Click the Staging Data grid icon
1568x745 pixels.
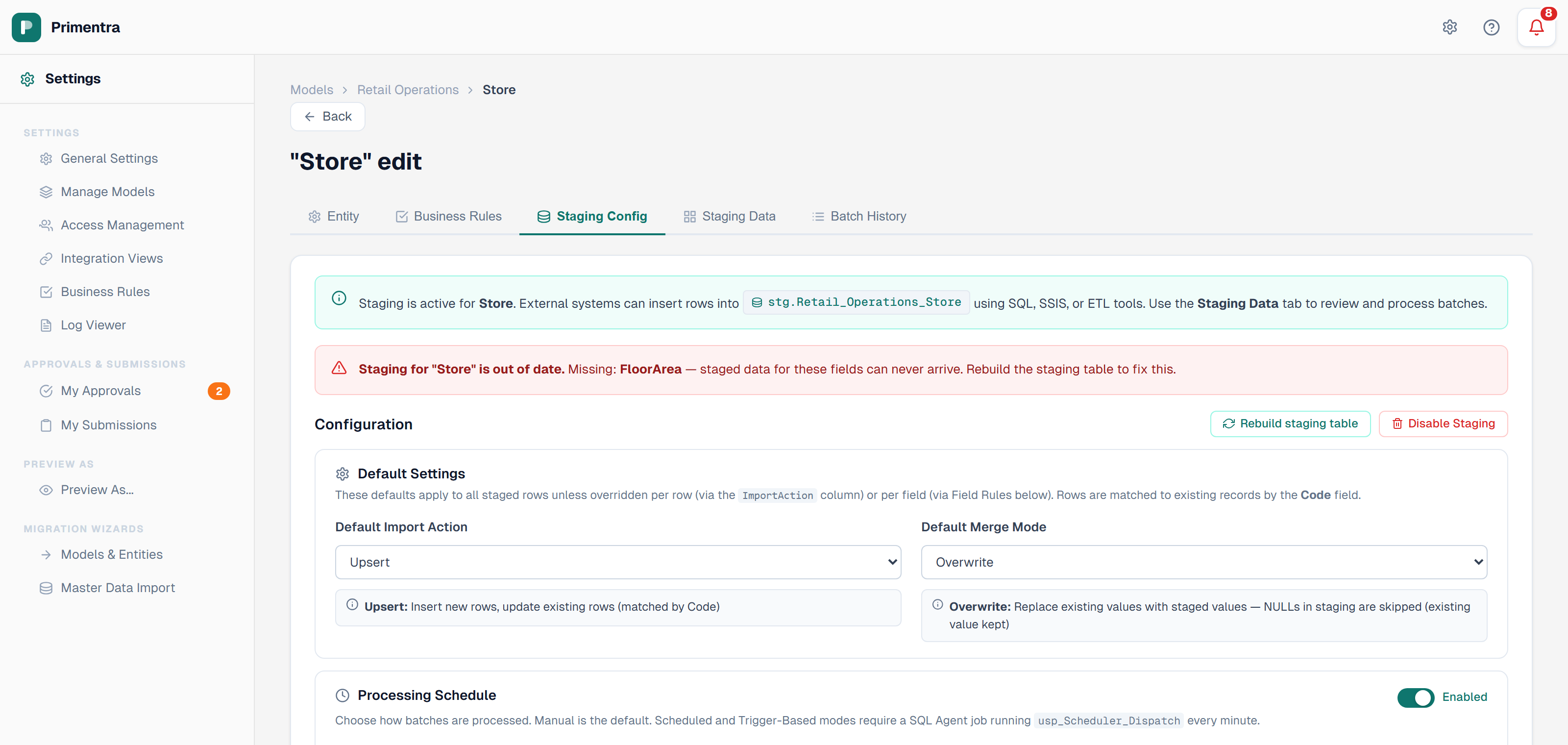(x=689, y=217)
